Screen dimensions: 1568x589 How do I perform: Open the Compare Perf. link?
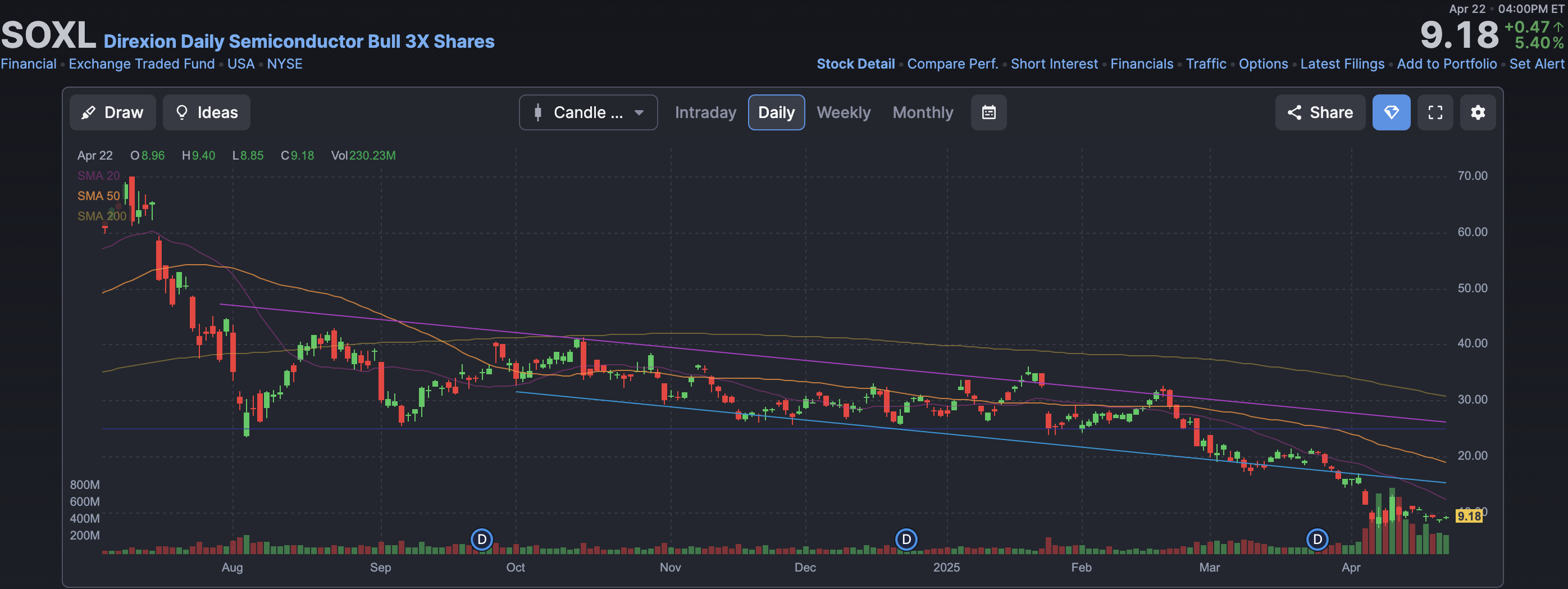tap(952, 64)
